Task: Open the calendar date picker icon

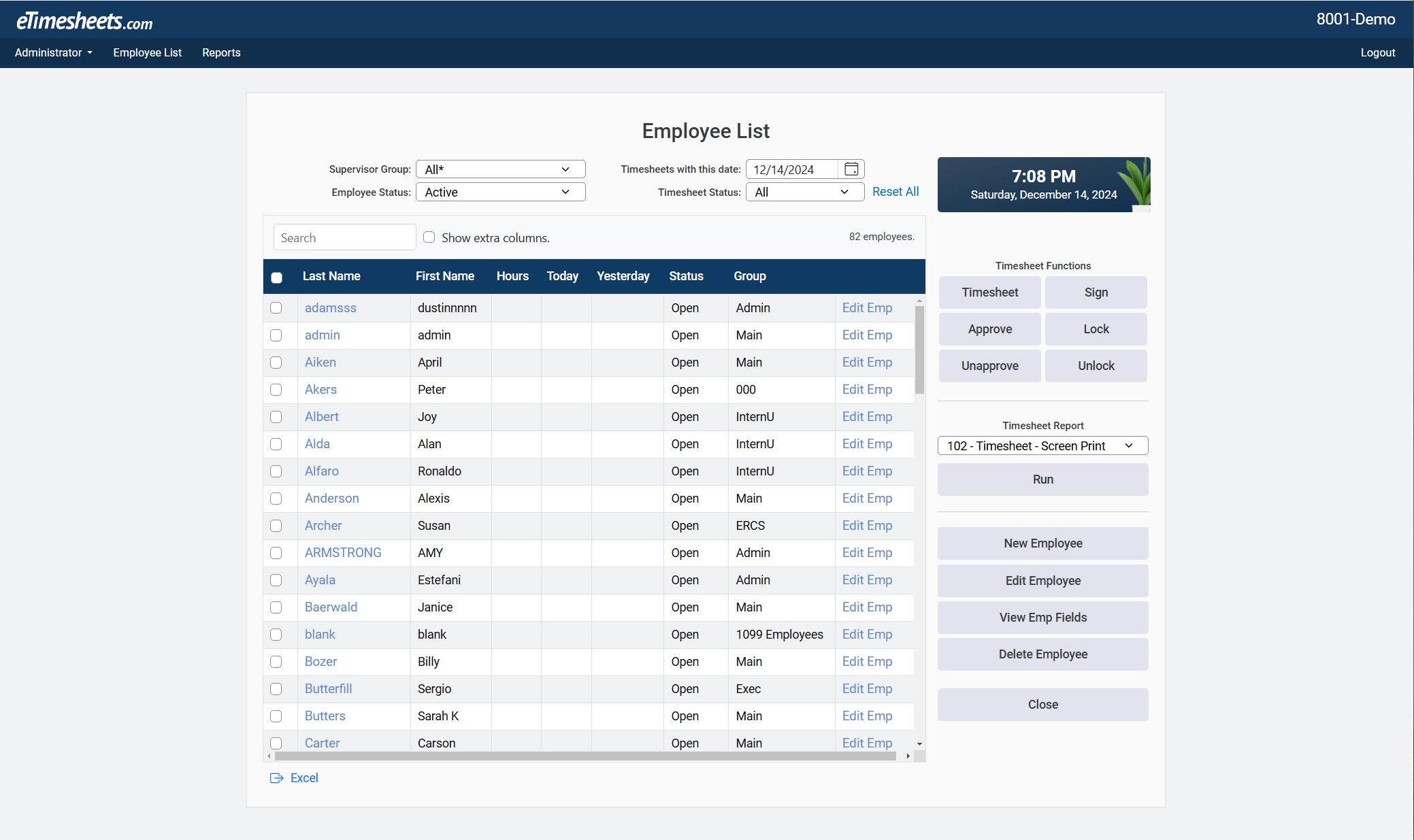Action: point(851,169)
